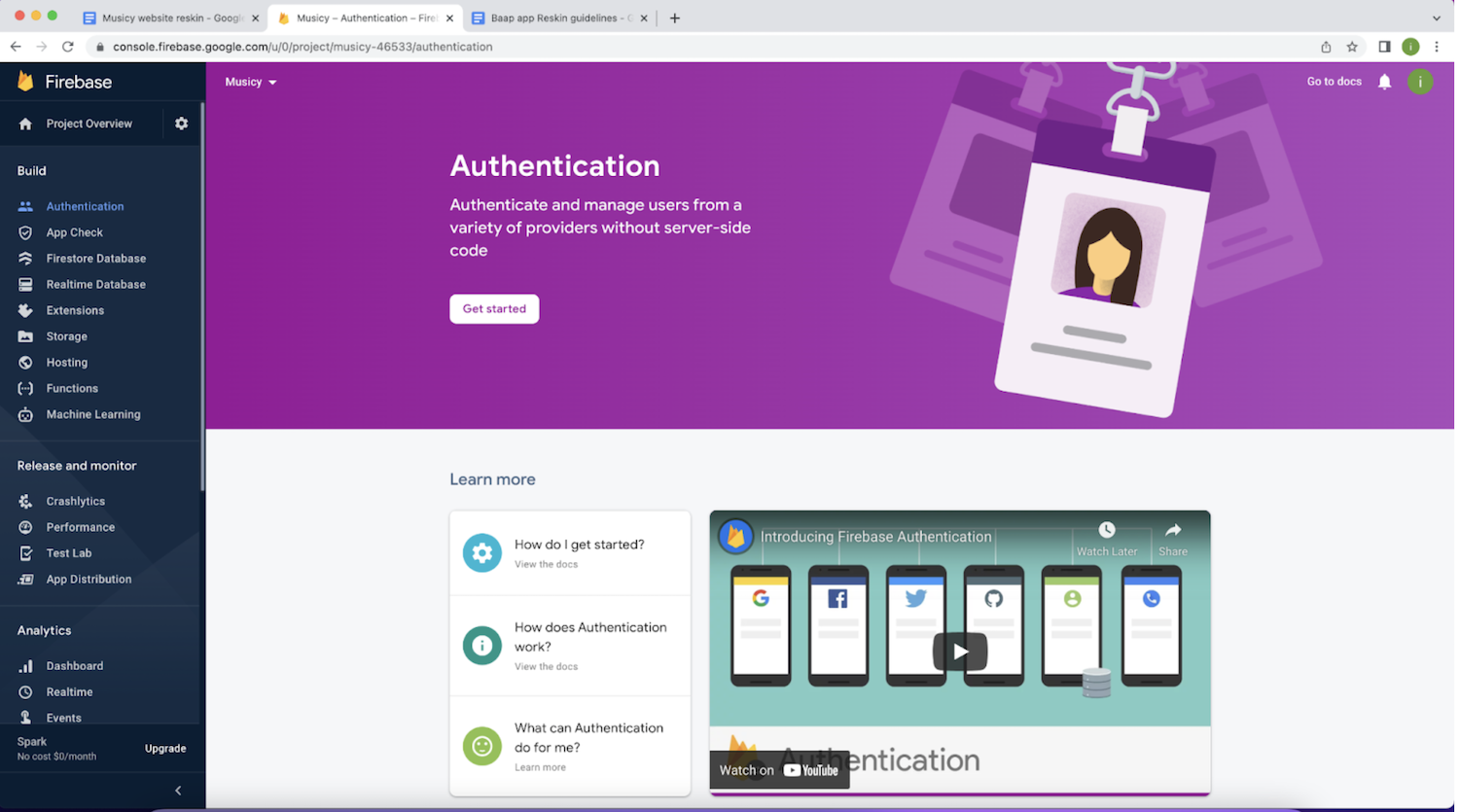Click Watch on YouTube button
This screenshot has width=1459, height=812.
tap(779, 769)
